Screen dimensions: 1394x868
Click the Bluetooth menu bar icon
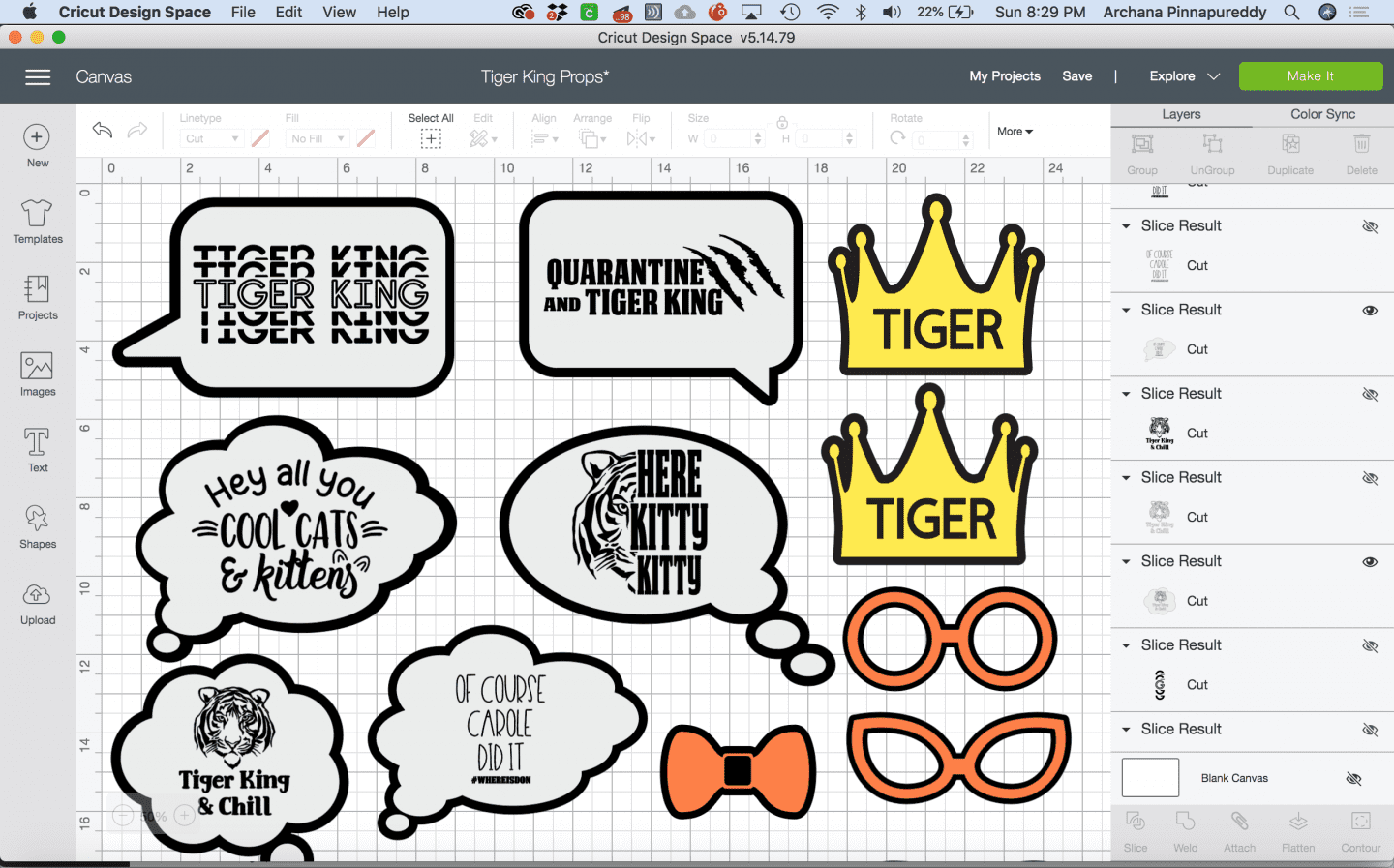(861, 12)
